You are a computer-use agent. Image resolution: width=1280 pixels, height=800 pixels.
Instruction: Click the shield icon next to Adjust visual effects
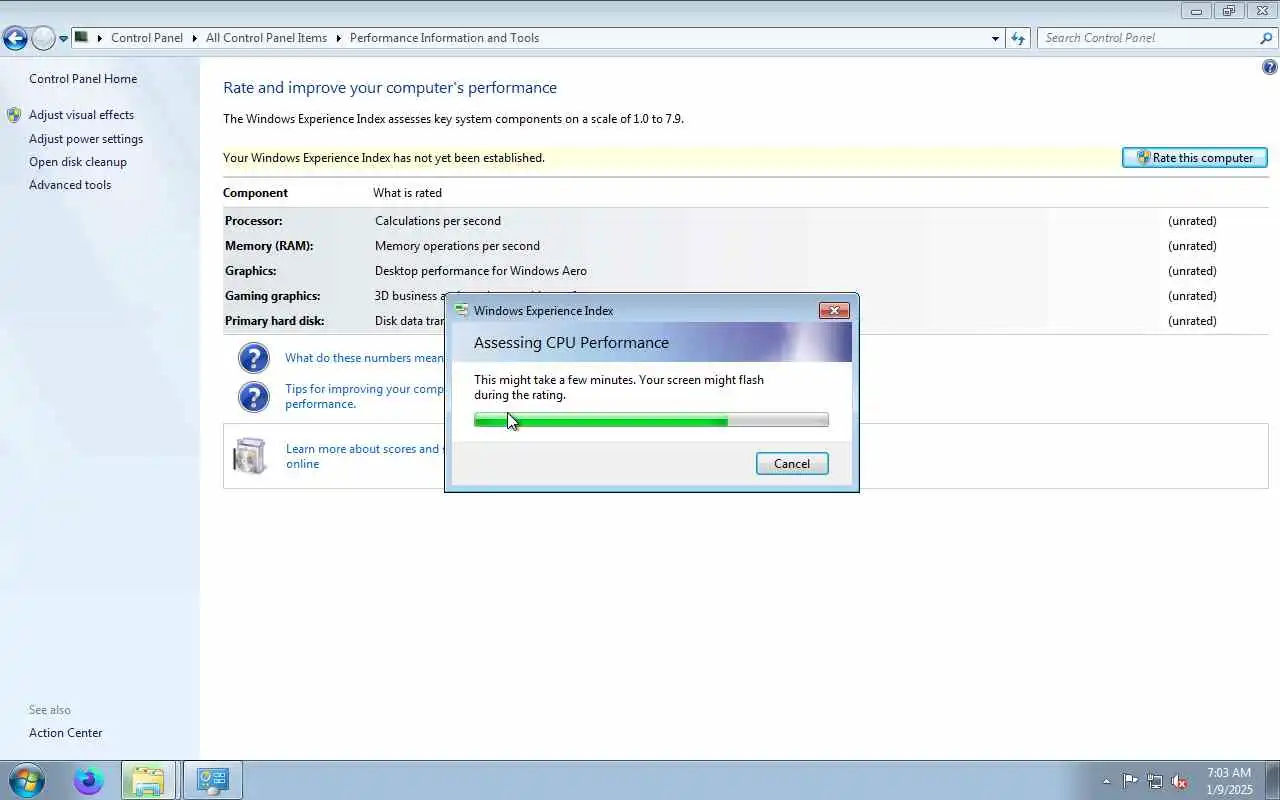[x=14, y=115]
